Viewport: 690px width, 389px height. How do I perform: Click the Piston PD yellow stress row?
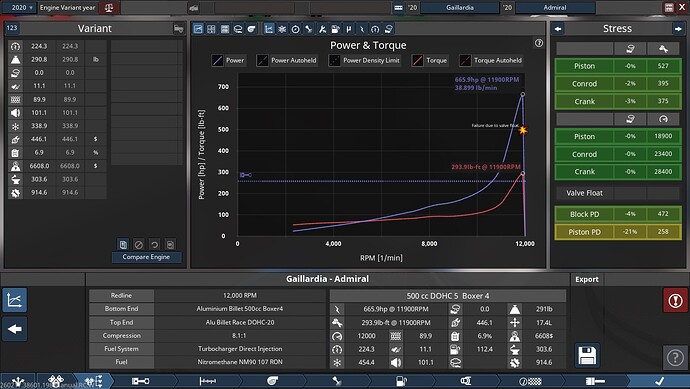coord(618,232)
